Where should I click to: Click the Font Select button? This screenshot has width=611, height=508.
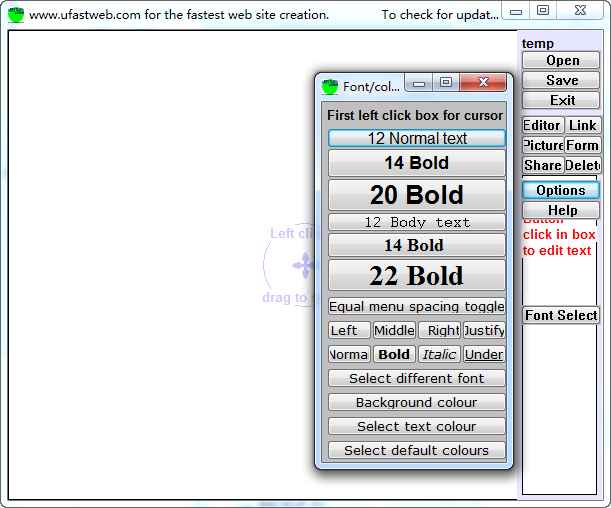[561, 315]
